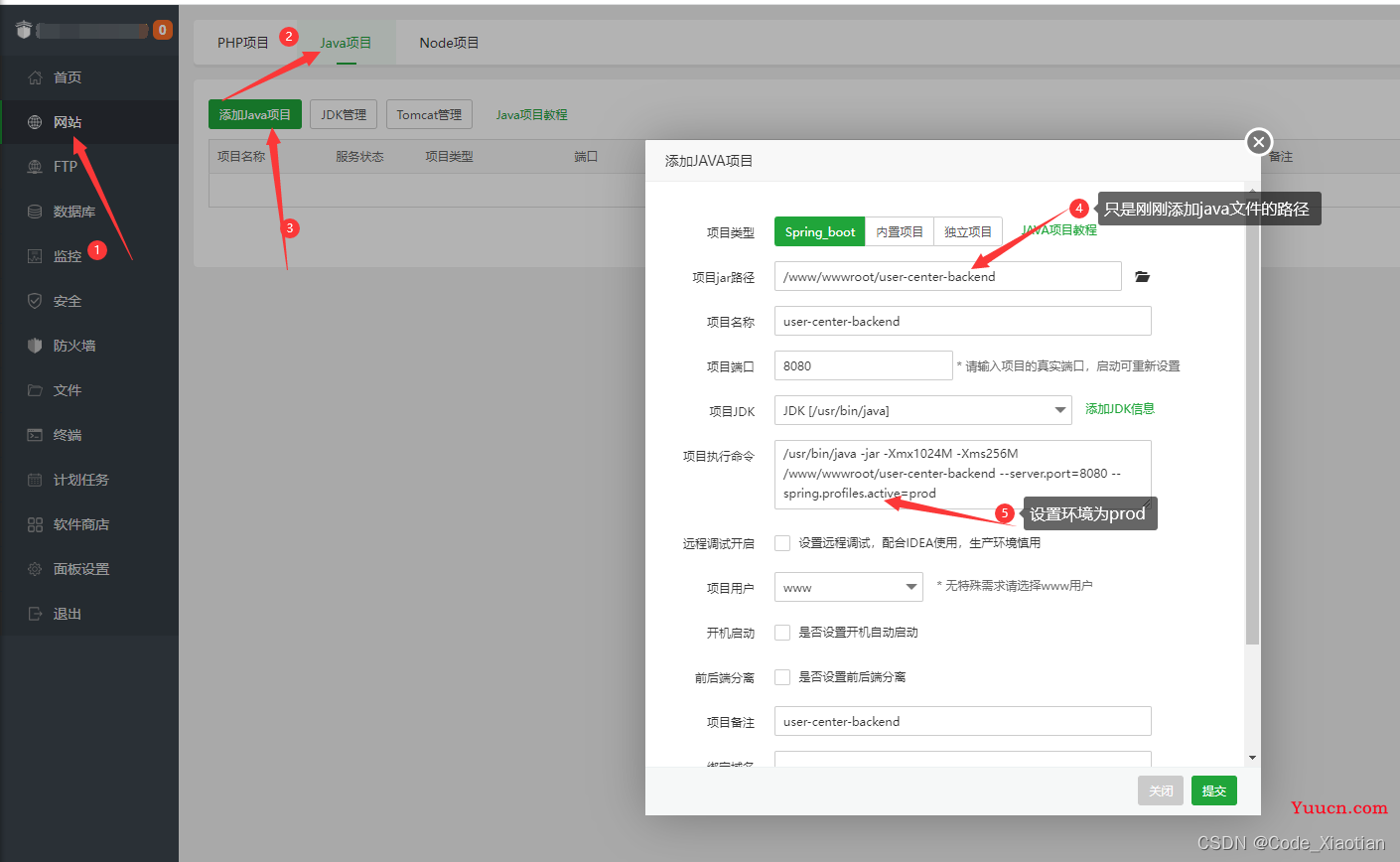Click the 项目备注 input field

pos(963,721)
